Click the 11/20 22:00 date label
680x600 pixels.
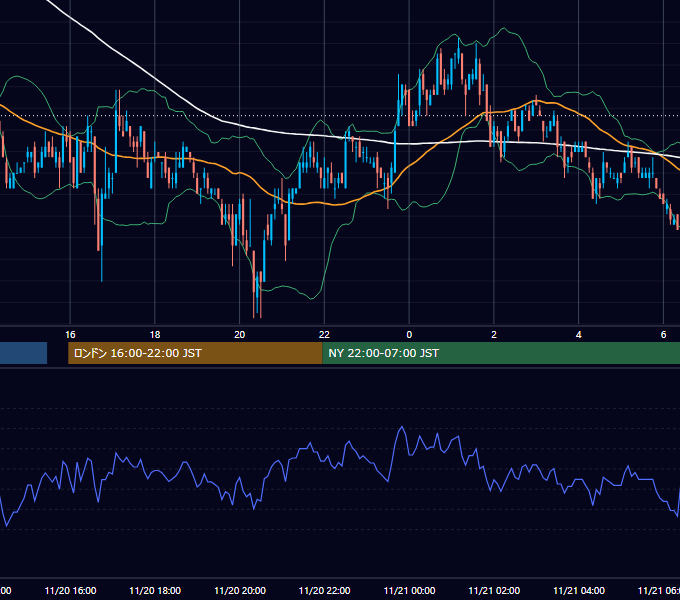pos(324,590)
